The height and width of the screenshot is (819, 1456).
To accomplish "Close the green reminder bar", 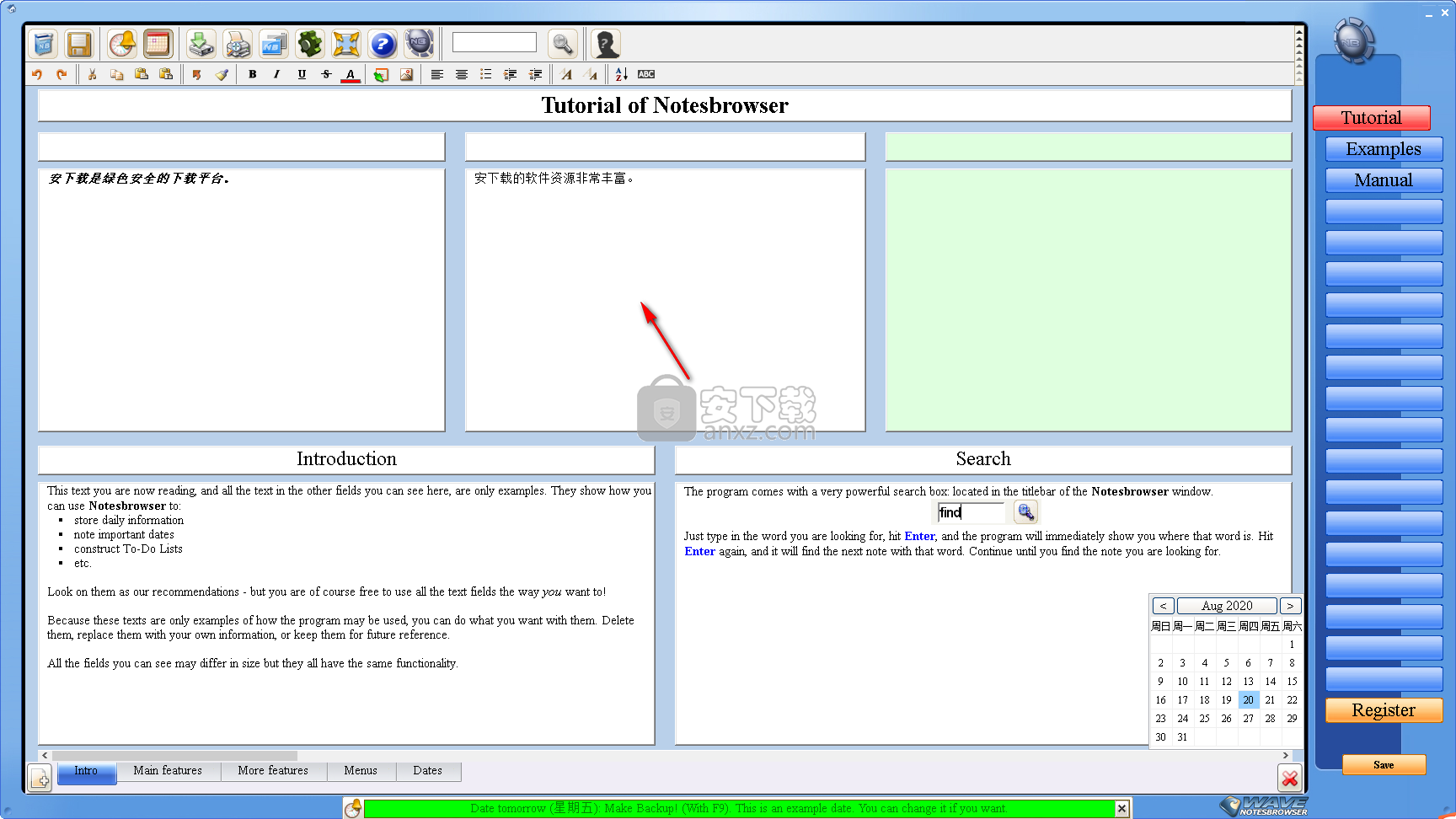I will pos(1121,809).
